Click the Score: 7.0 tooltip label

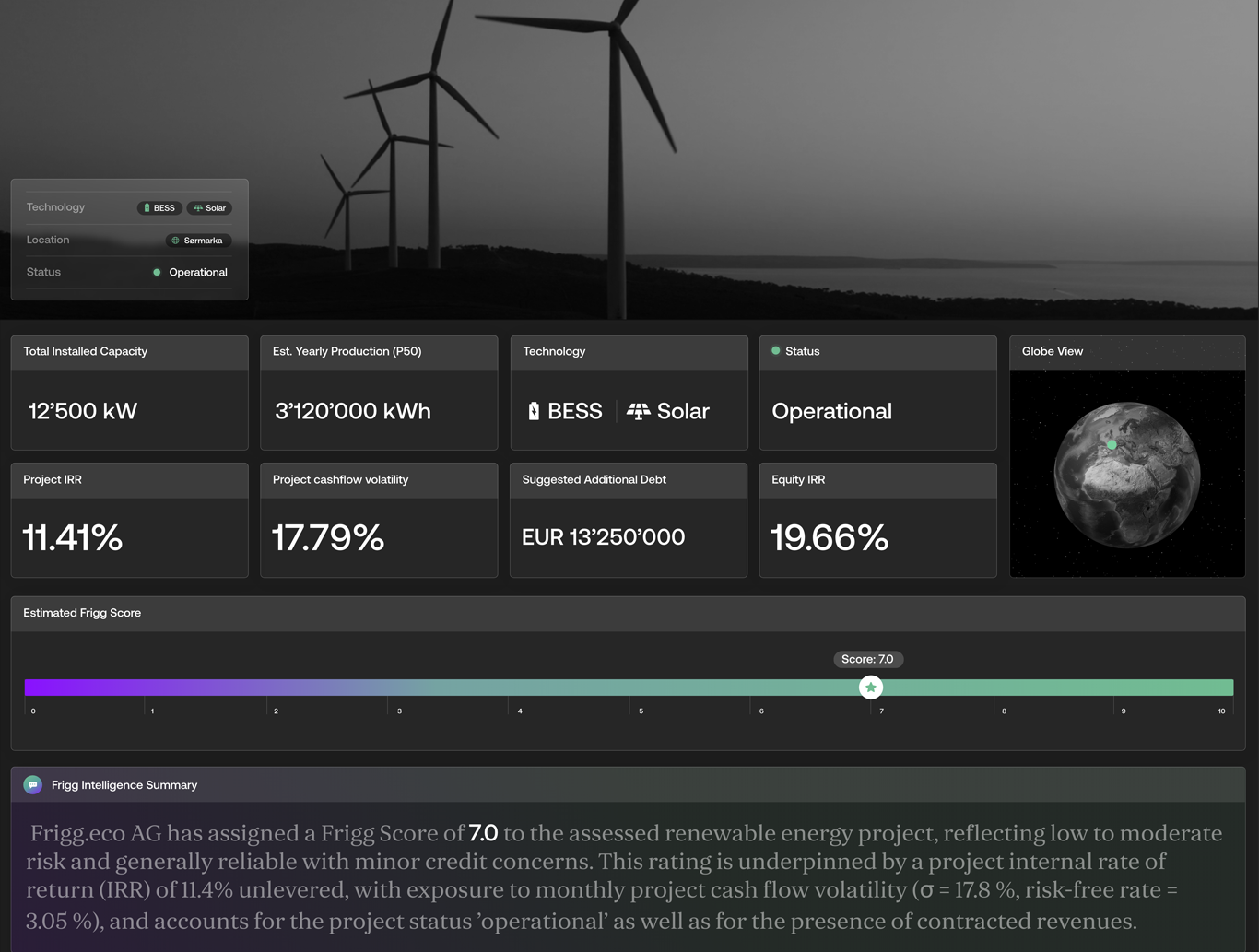867,659
